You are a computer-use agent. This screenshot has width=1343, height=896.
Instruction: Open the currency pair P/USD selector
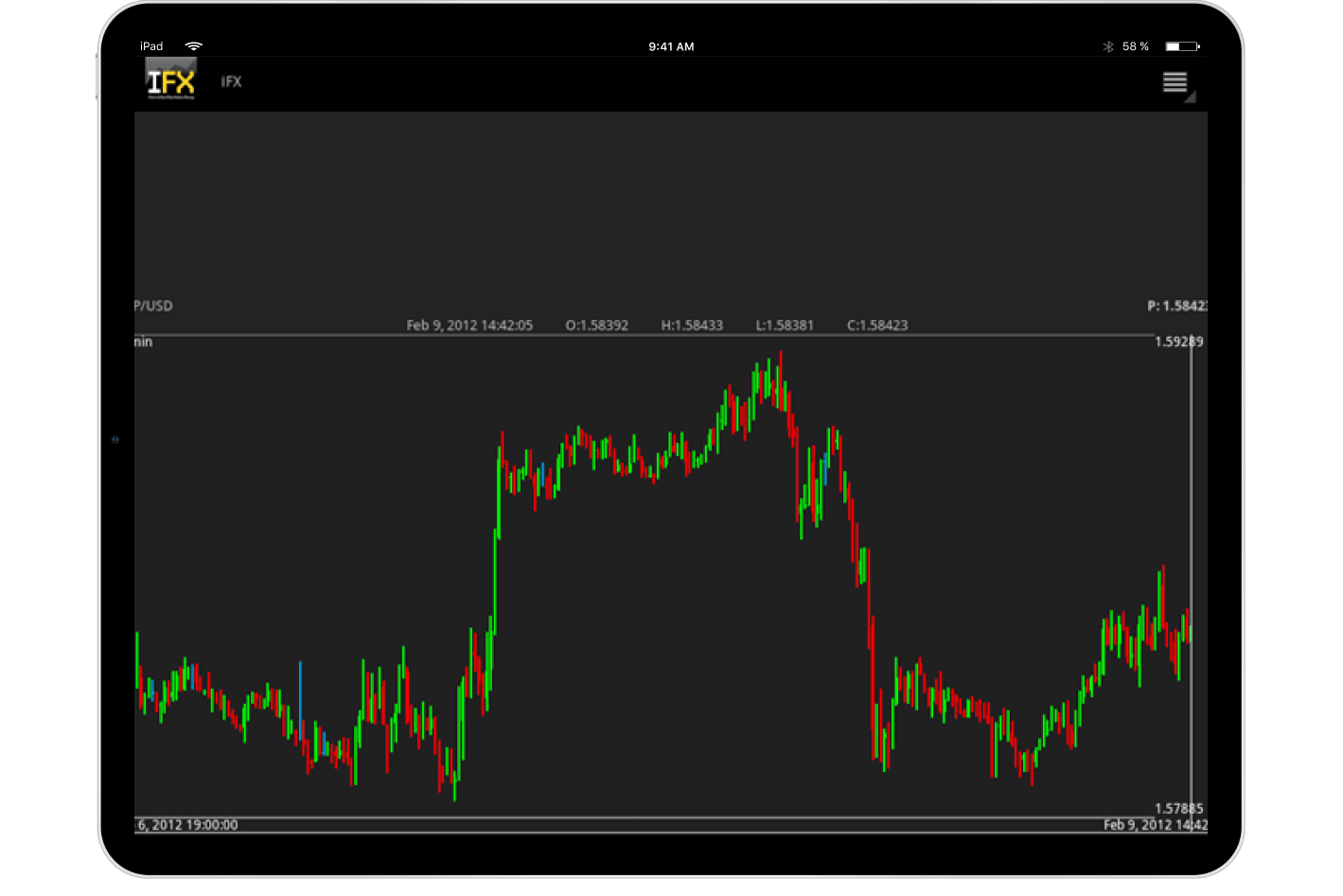153,305
